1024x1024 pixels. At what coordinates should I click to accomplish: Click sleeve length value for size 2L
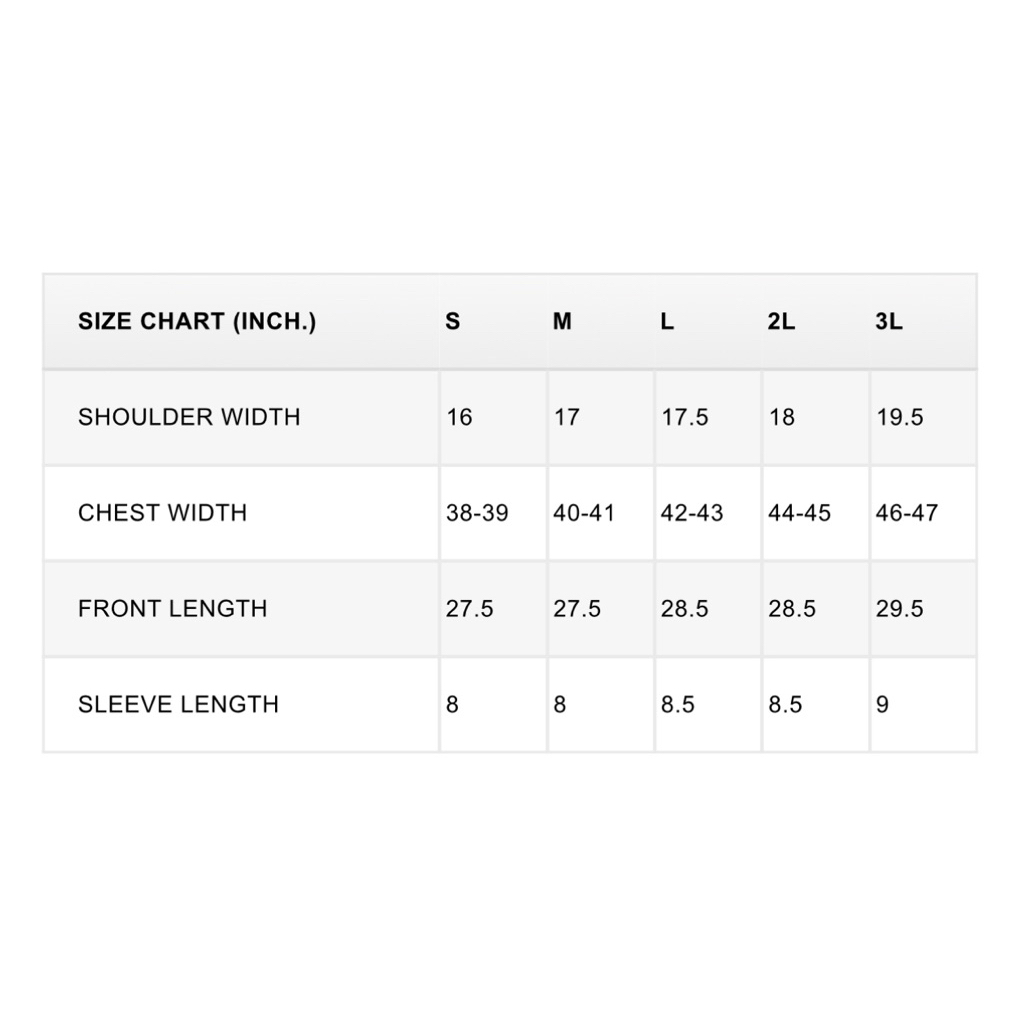[x=785, y=704]
